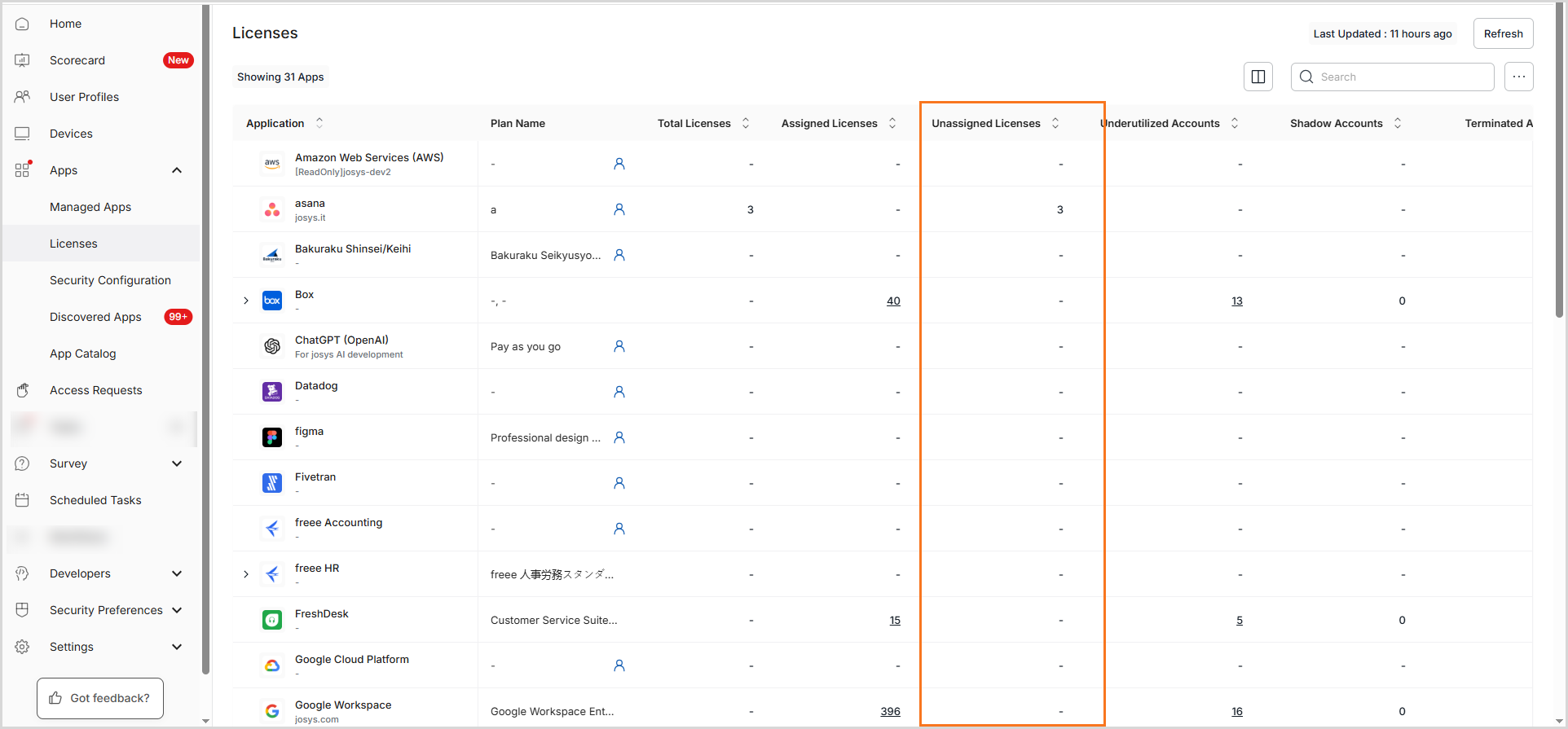Image resolution: width=1568 pixels, height=729 pixels.
Task: Open the Devices section
Action: point(71,134)
